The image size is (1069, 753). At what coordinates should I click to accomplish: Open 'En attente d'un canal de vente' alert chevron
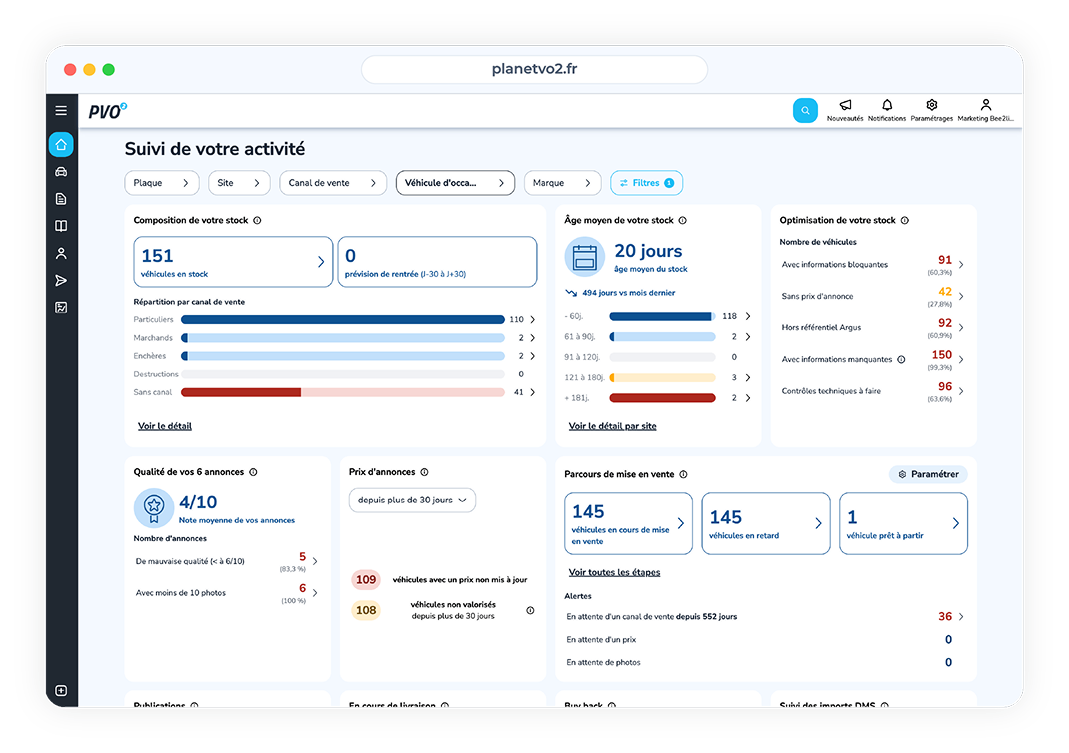pyautogui.click(x=961, y=617)
